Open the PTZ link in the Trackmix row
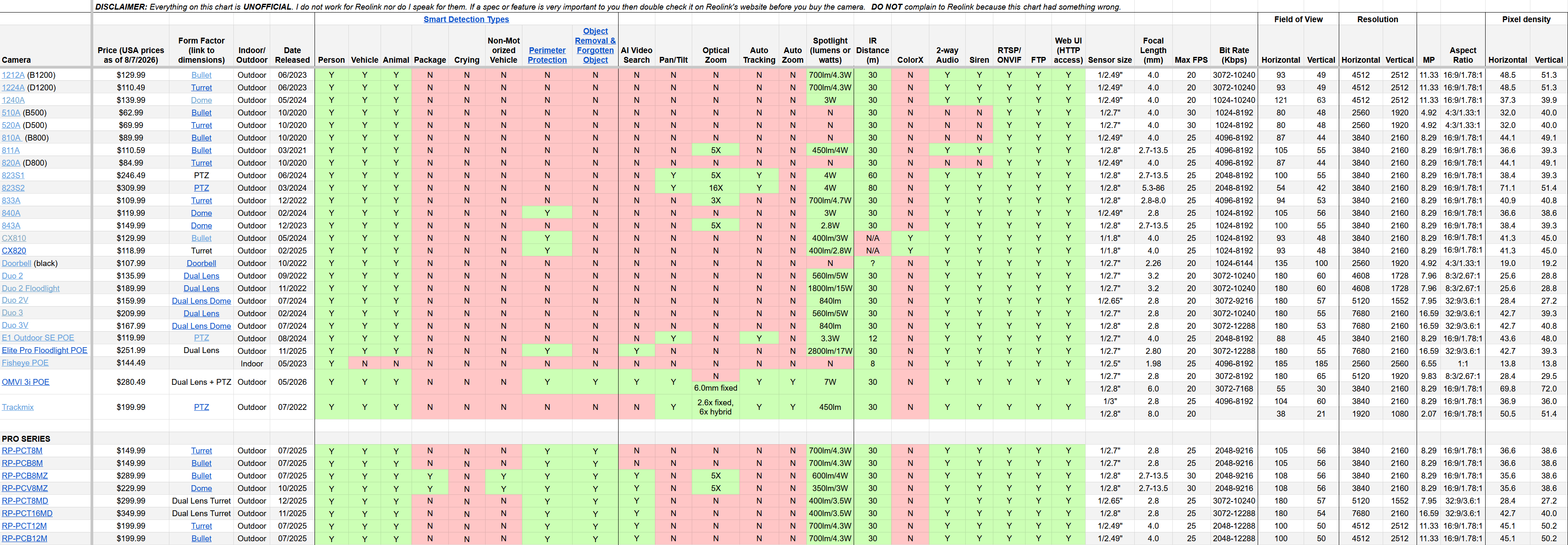The image size is (1568, 545). point(202,407)
